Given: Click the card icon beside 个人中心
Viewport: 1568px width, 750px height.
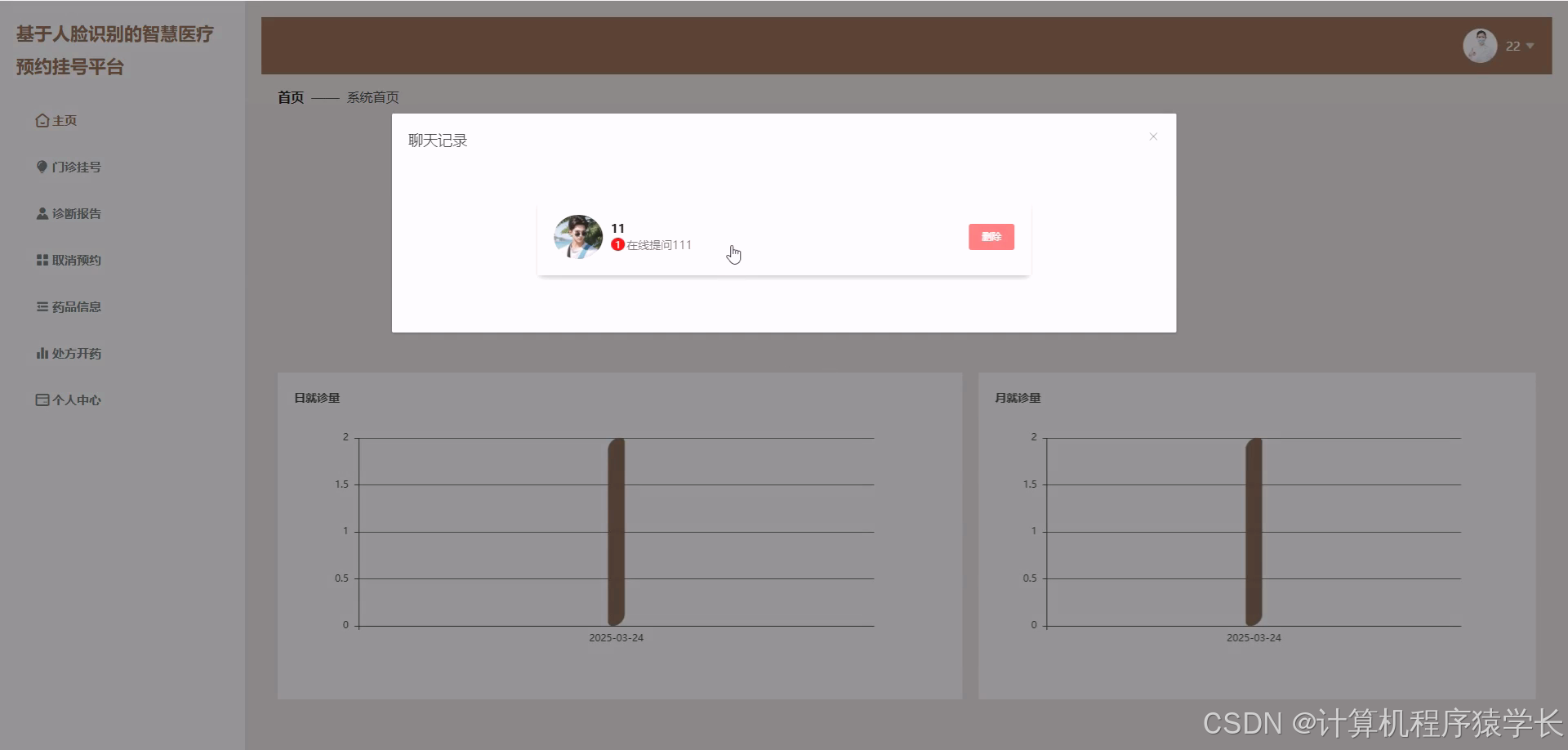Looking at the screenshot, I should (42, 400).
